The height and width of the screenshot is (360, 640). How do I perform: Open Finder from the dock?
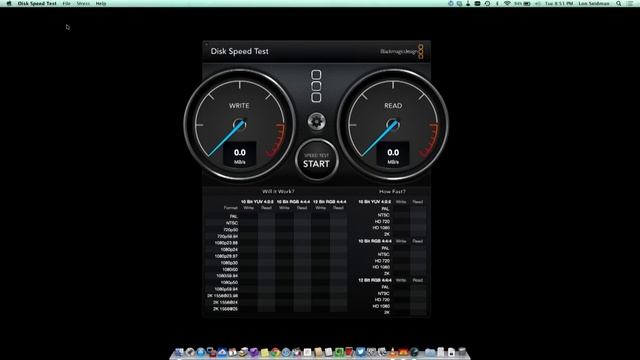point(179,352)
